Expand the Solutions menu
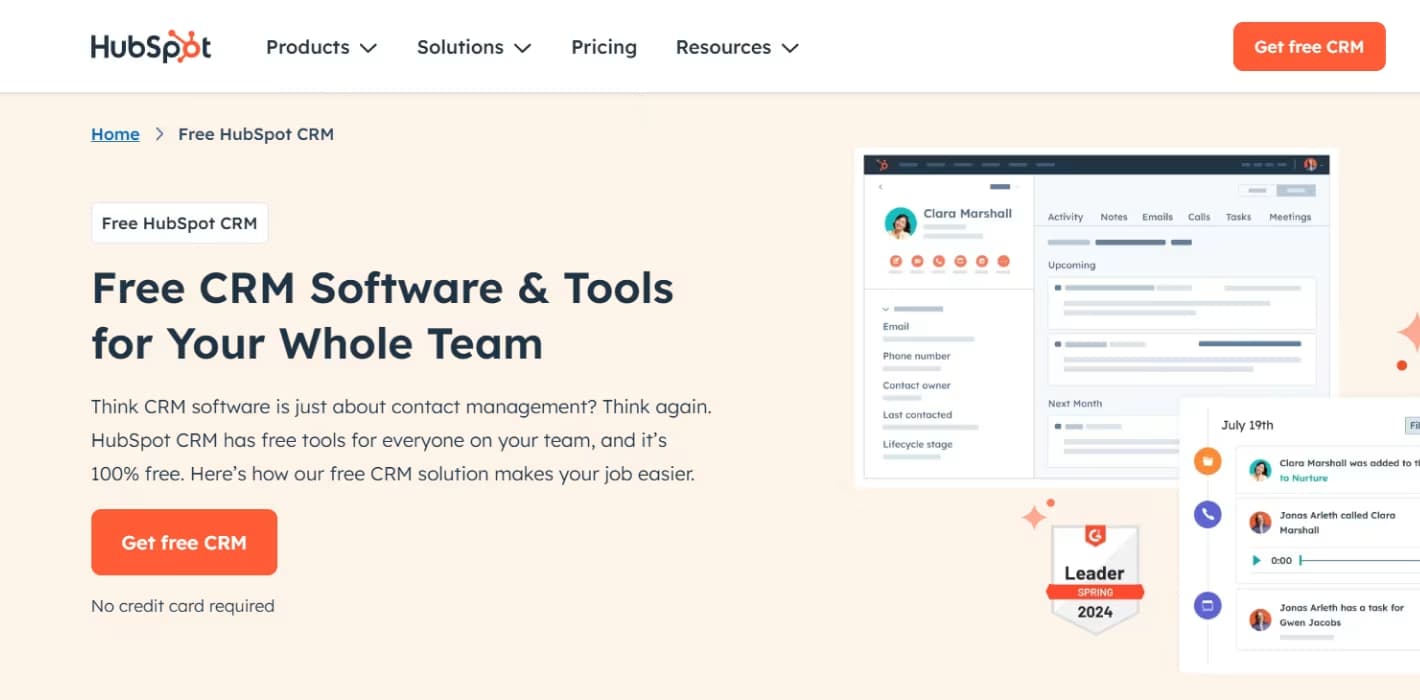This screenshot has width=1420, height=700. tap(474, 47)
